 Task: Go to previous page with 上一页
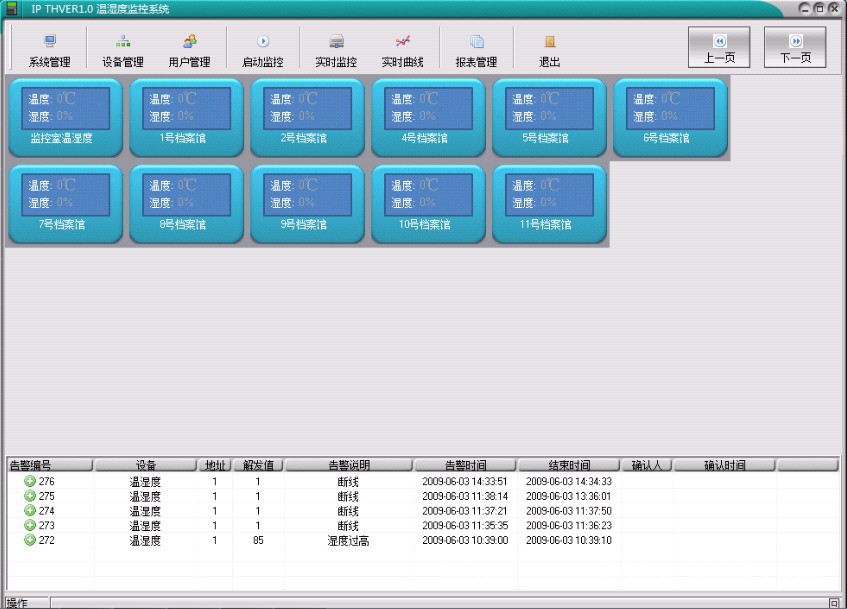[718, 48]
